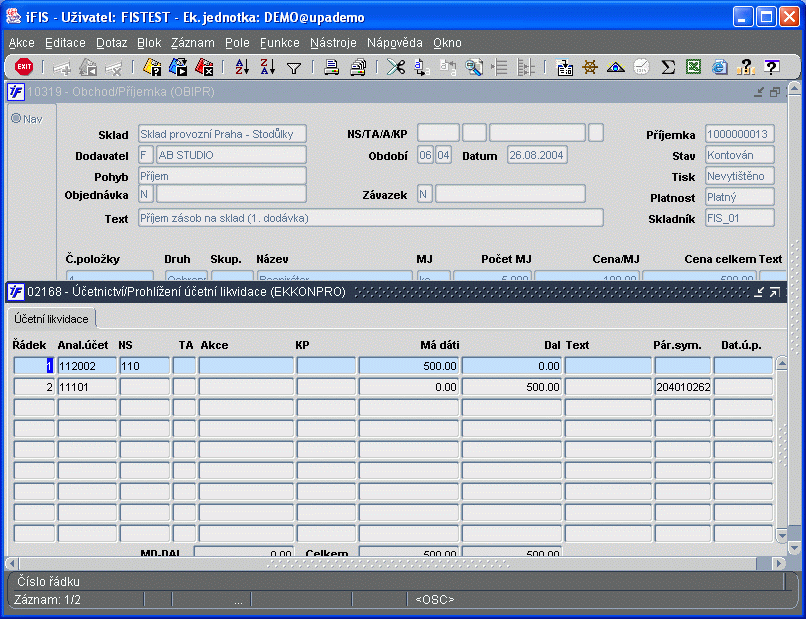Click the Příjemka number field 1000000013
The width and height of the screenshot is (806, 619).
(x=739, y=134)
